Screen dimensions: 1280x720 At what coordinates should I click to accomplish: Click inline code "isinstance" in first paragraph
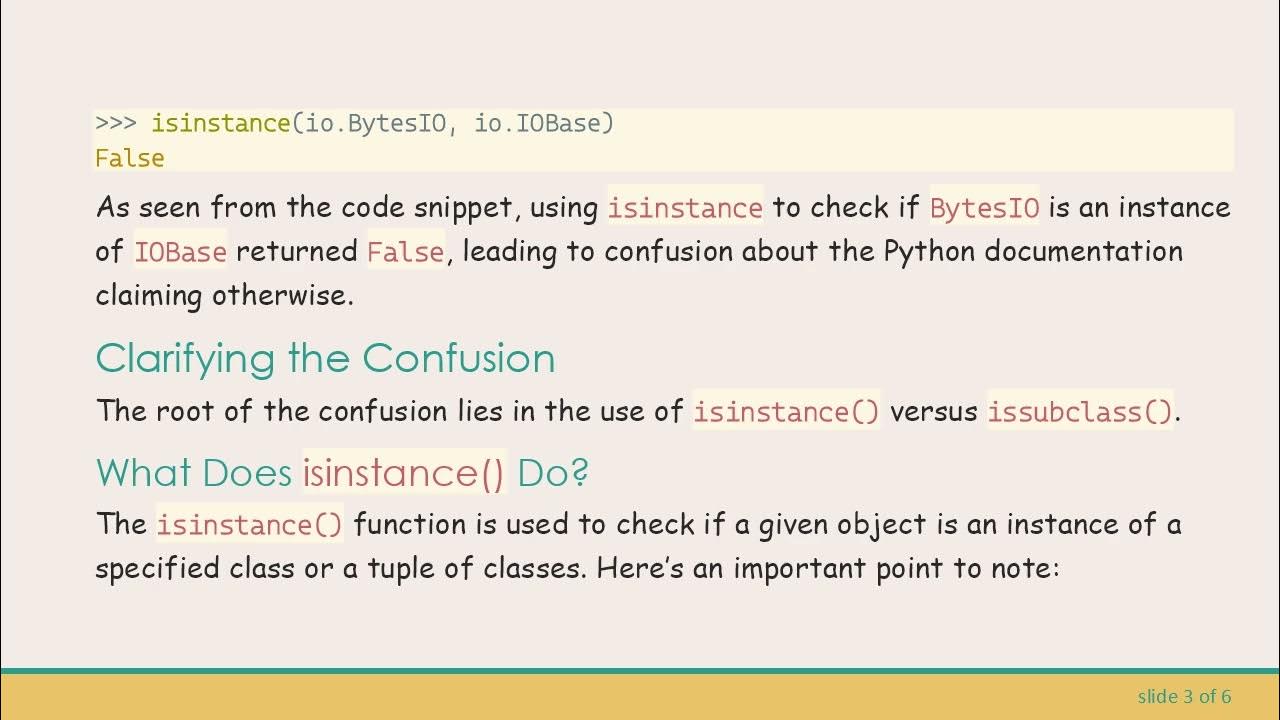click(685, 208)
